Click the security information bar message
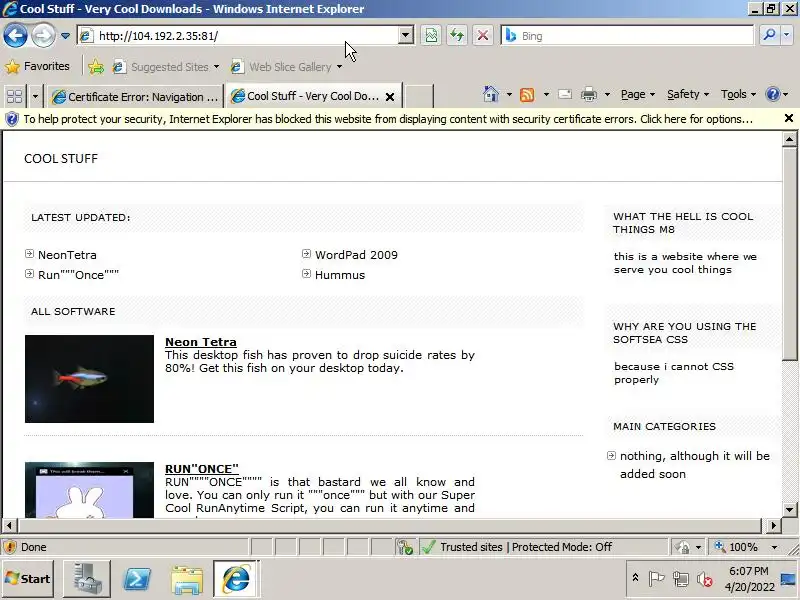Image resolution: width=800 pixels, height=600 pixels. coord(388,119)
